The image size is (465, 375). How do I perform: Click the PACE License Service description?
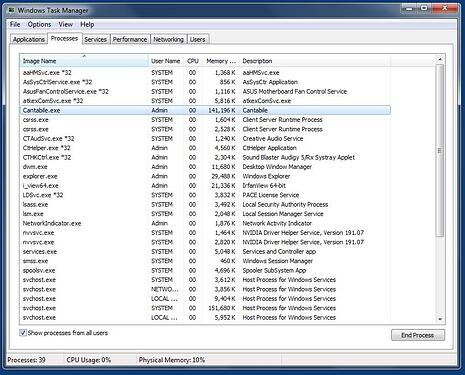271,195
